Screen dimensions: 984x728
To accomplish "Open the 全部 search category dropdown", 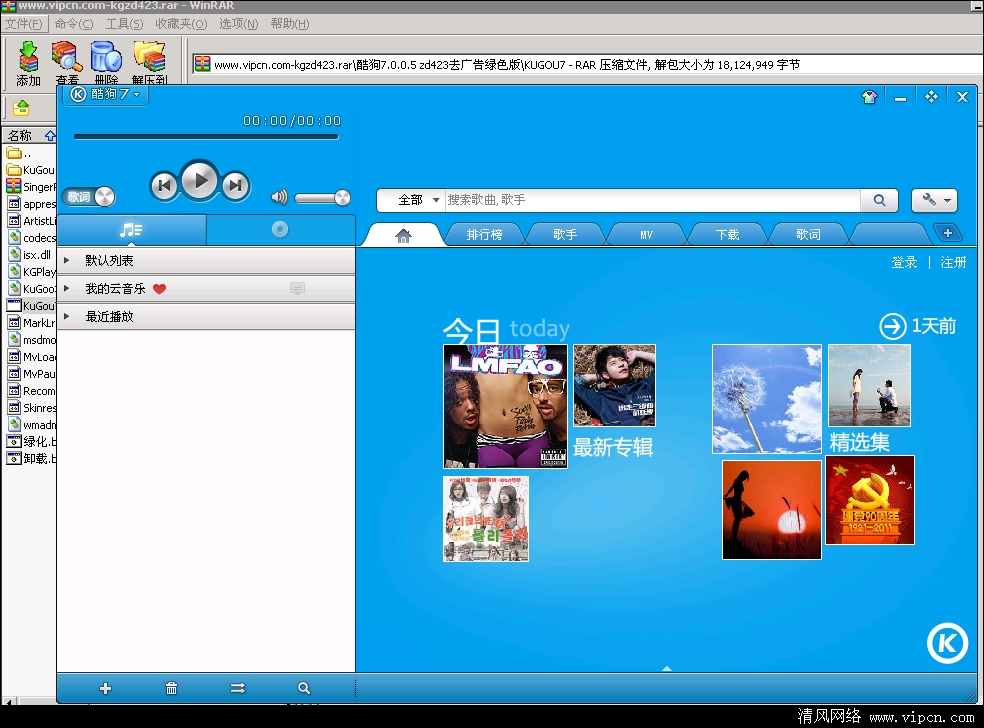I will click(418, 200).
